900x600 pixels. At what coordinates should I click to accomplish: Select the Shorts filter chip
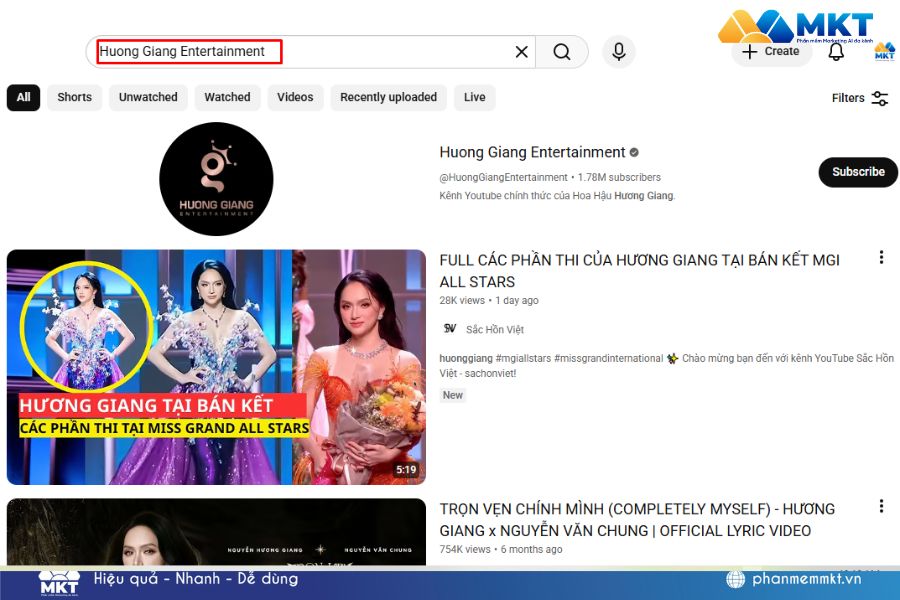tap(75, 97)
